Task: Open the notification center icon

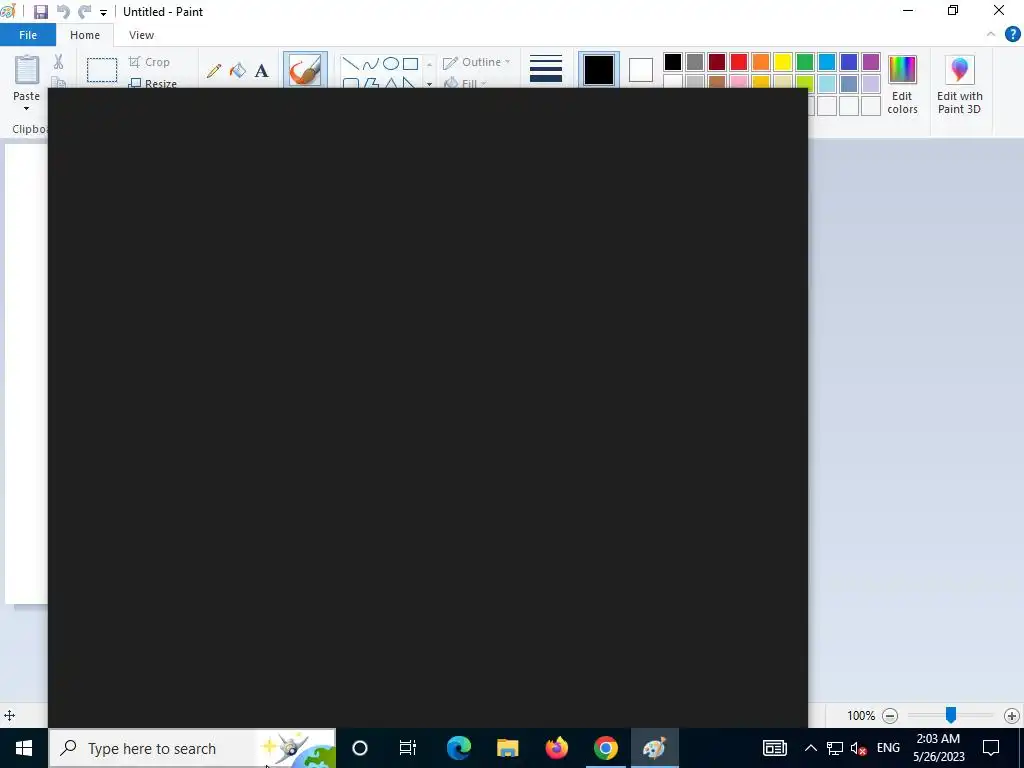Action: point(991,748)
